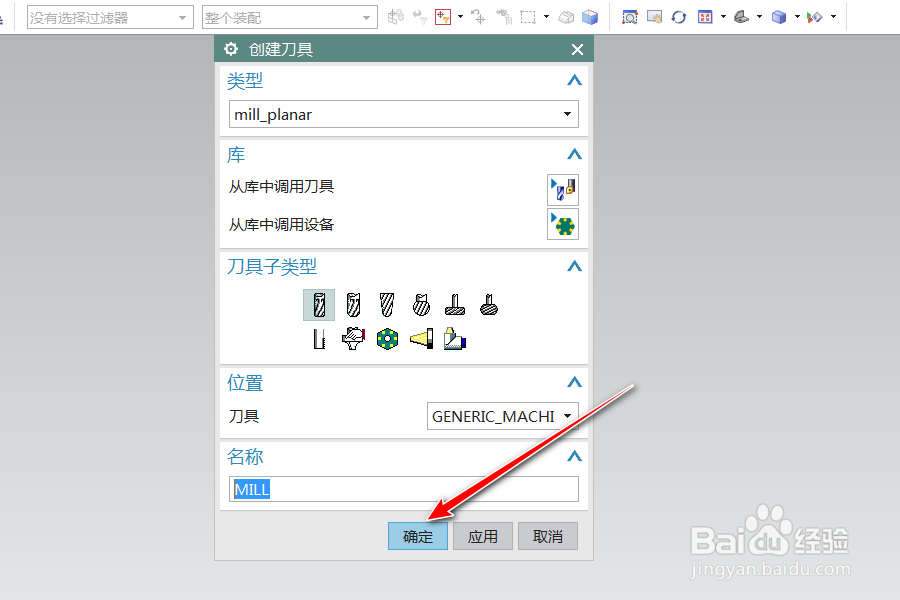Image resolution: width=900 pixels, height=600 pixels.
Task: Select the yellow cone pocket subtype icon
Action: pos(421,339)
